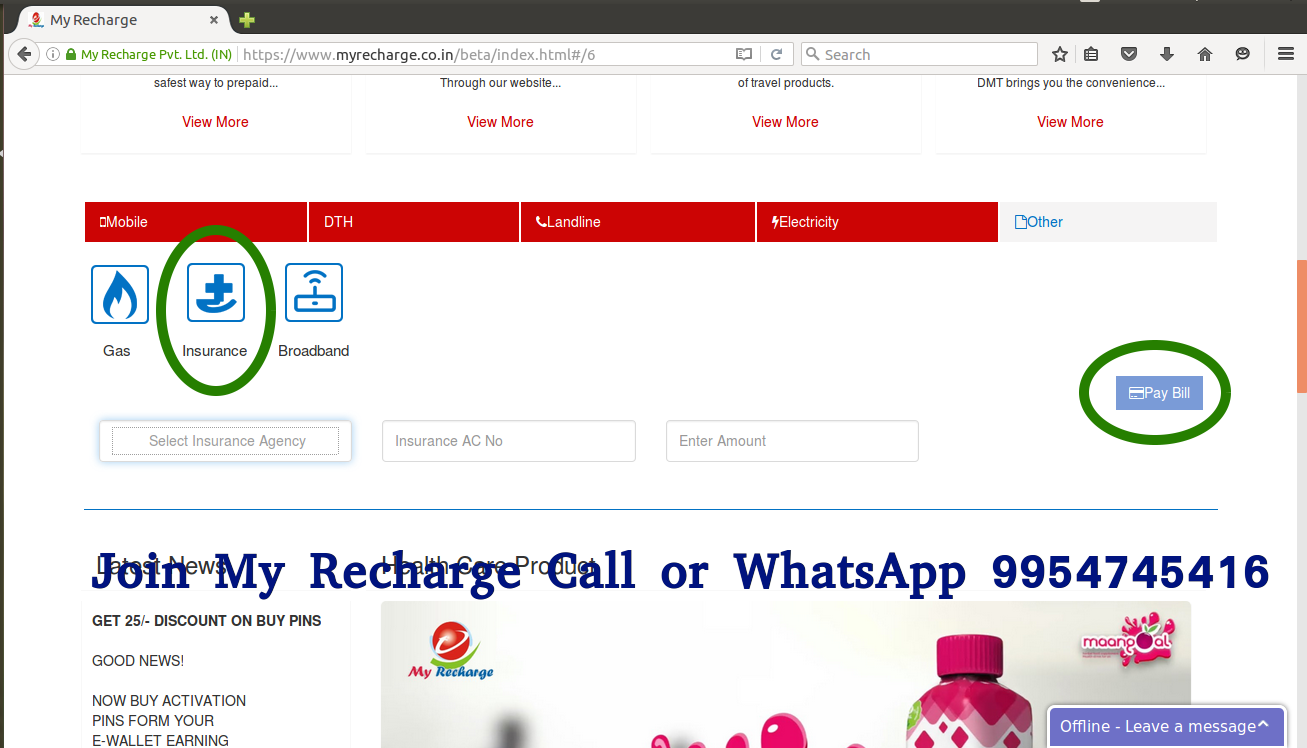
Task: Choose the Broadband service icon
Action: (313, 293)
